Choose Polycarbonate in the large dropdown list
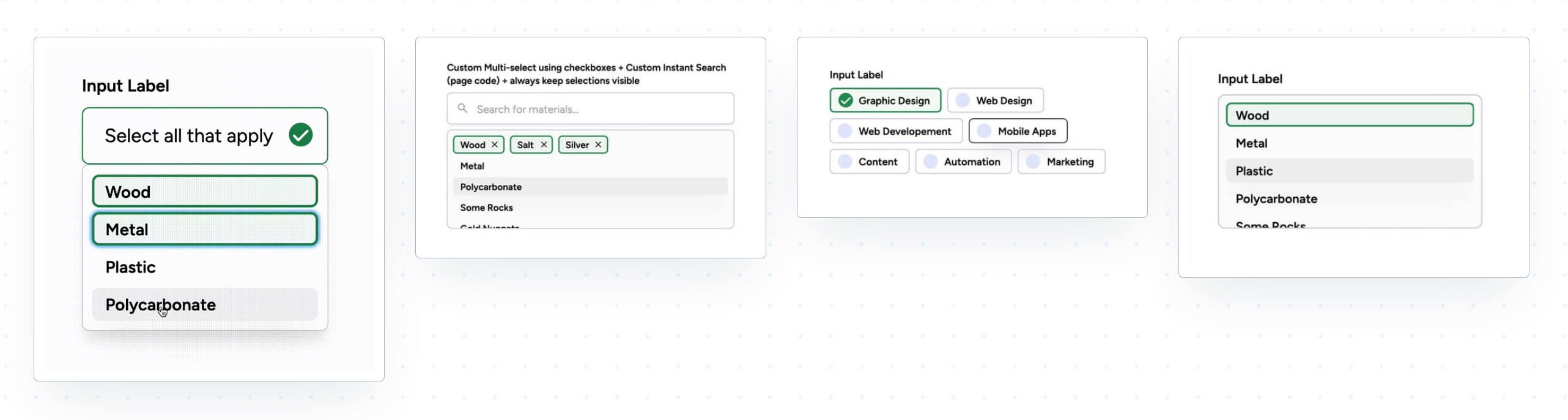Viewport: 1568px width, 420px height. coord(204,304)
